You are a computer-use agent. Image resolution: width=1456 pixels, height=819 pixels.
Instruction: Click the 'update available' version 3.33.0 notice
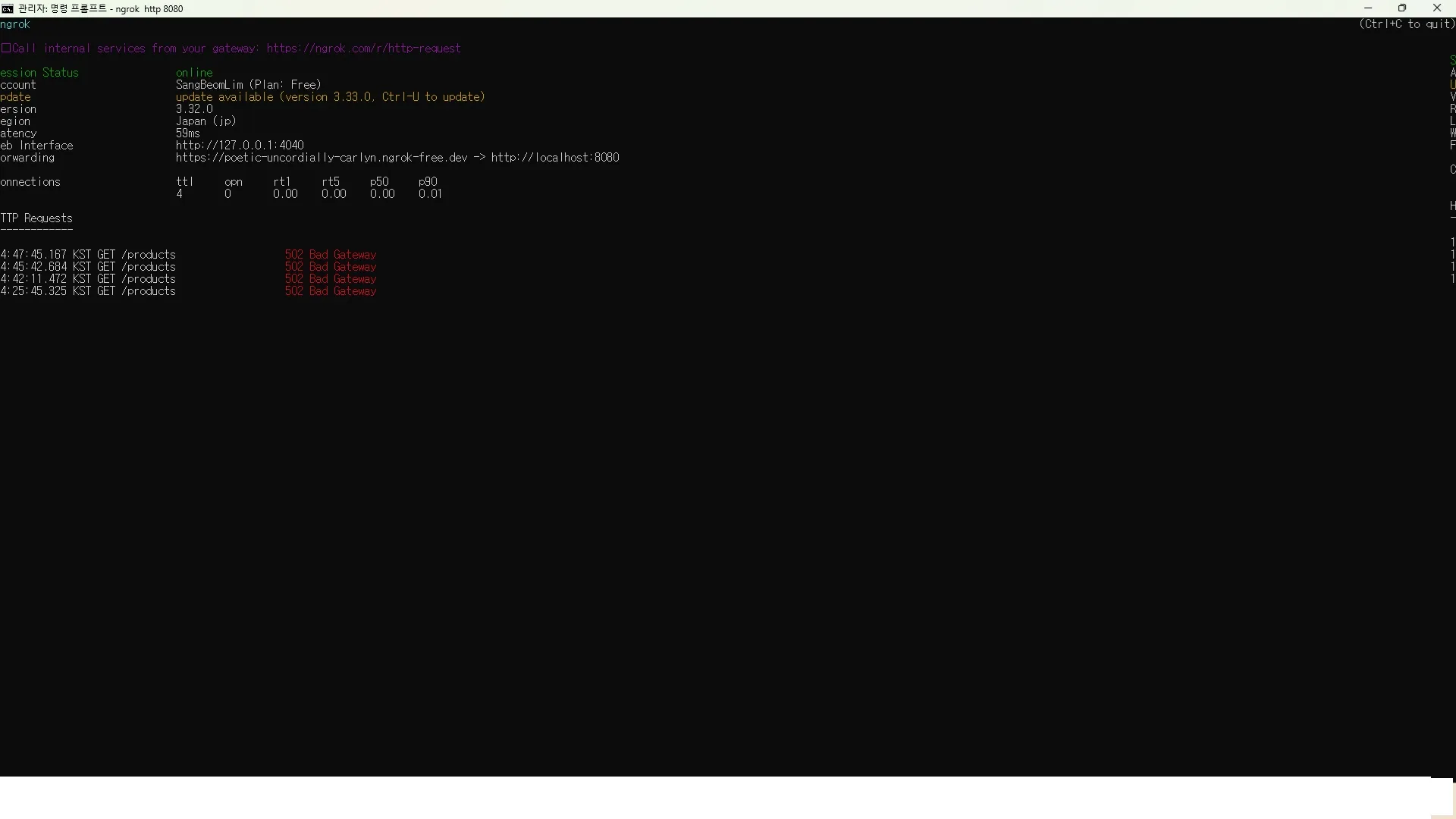click(330, 97)
